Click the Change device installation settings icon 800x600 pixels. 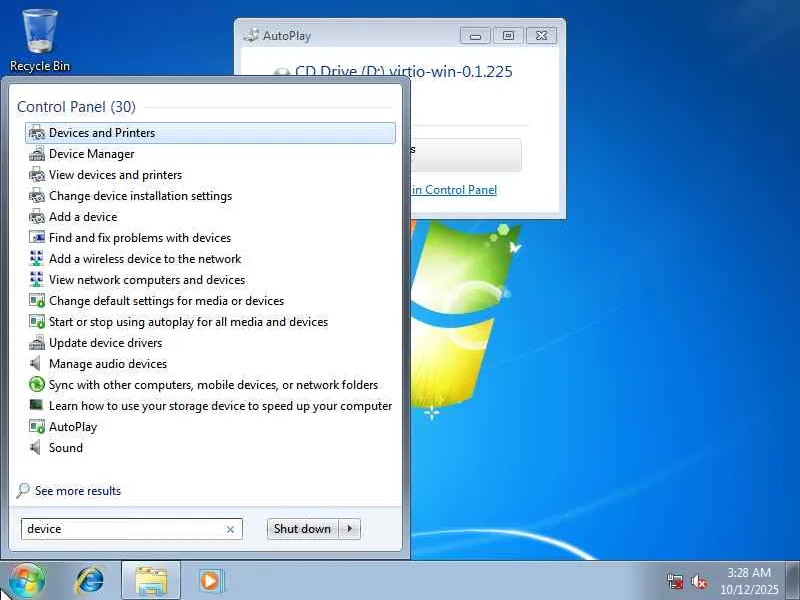[37, 196]
